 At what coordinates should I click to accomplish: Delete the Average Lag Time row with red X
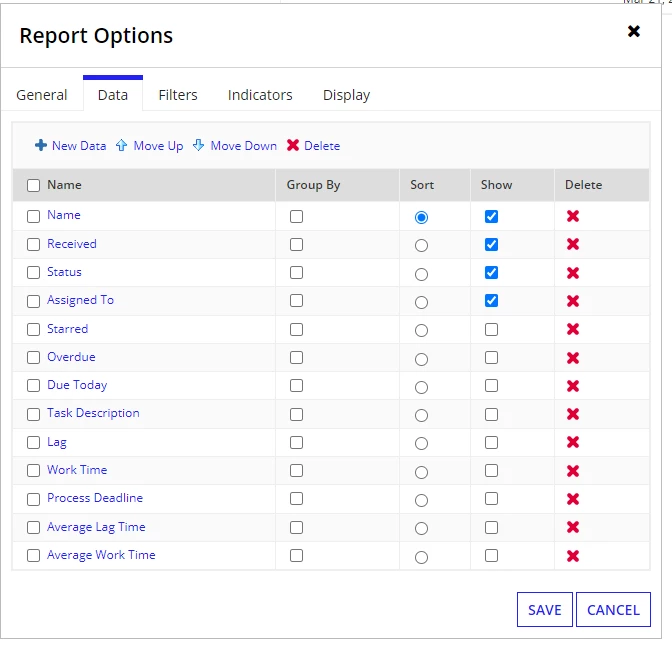coord(573,527)
